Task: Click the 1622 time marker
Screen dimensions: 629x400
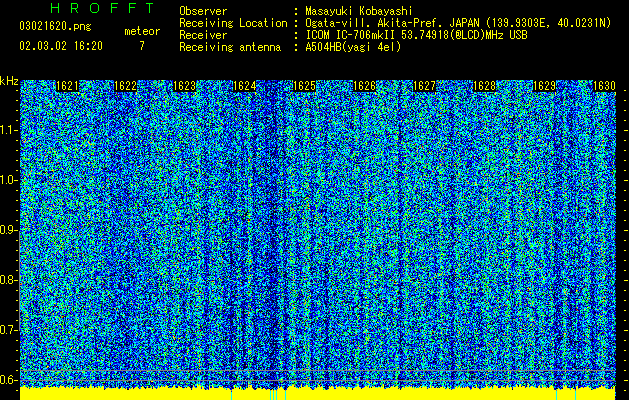Action: point(126,86)
